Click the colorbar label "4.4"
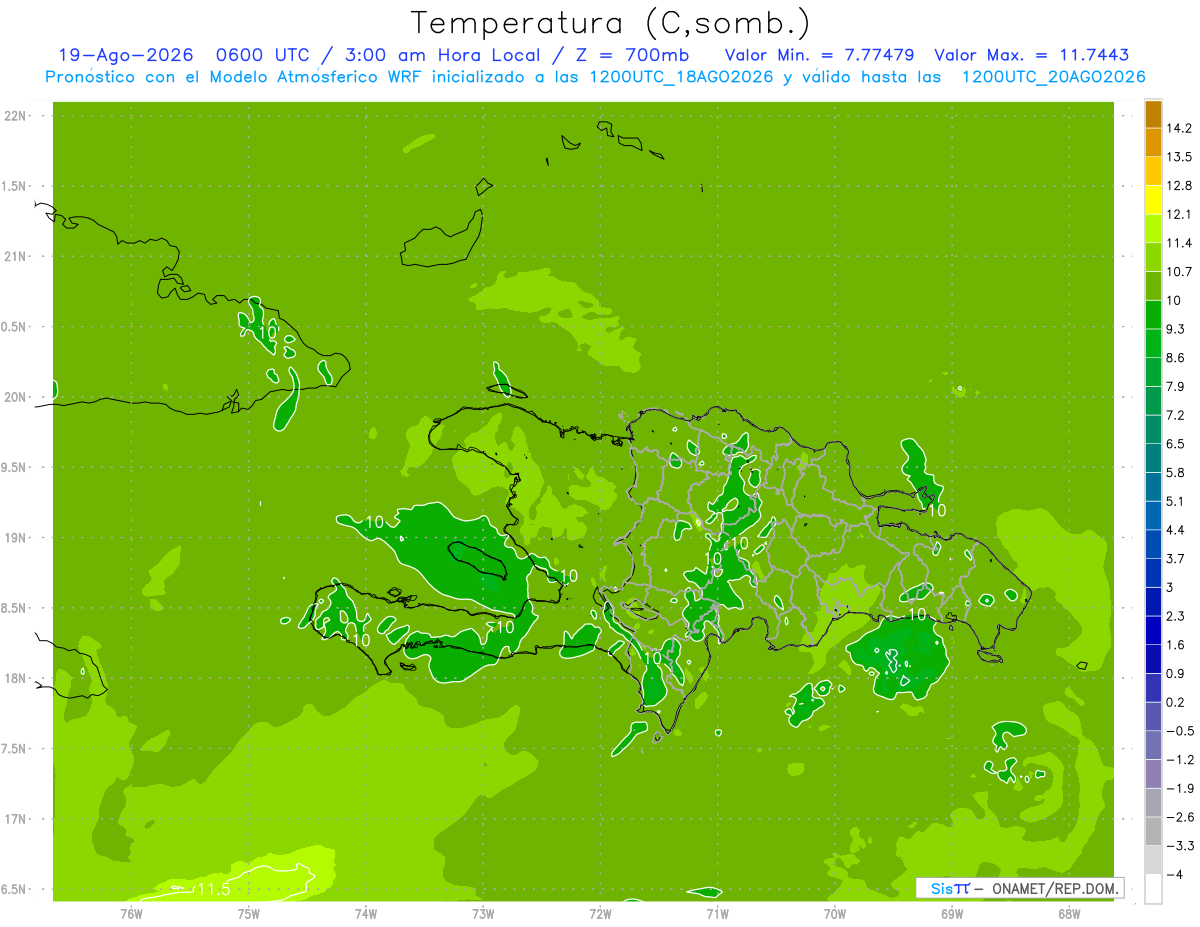 tap(1177, 530)
